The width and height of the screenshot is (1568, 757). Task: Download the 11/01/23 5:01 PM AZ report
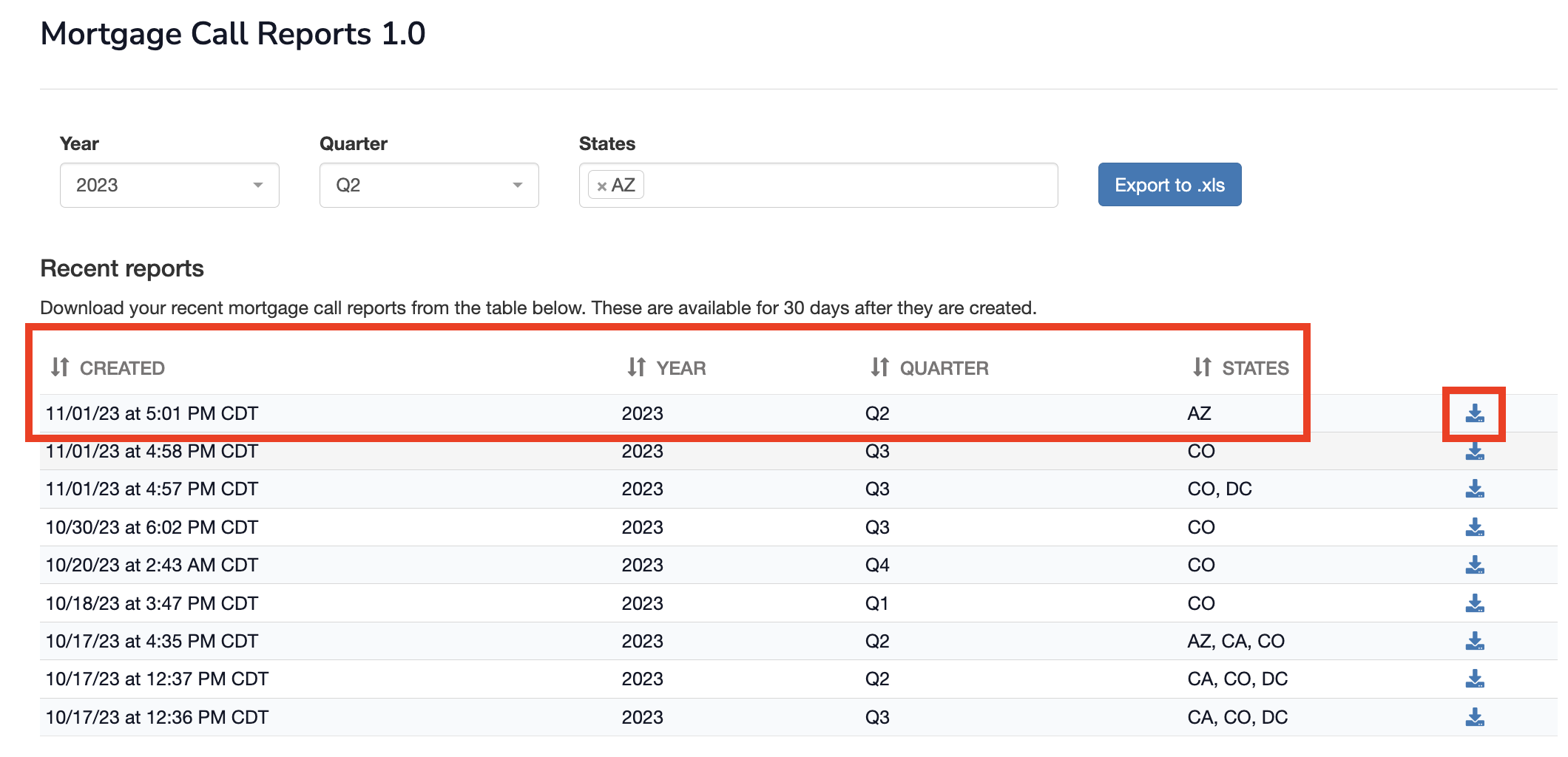(1474, 413)
